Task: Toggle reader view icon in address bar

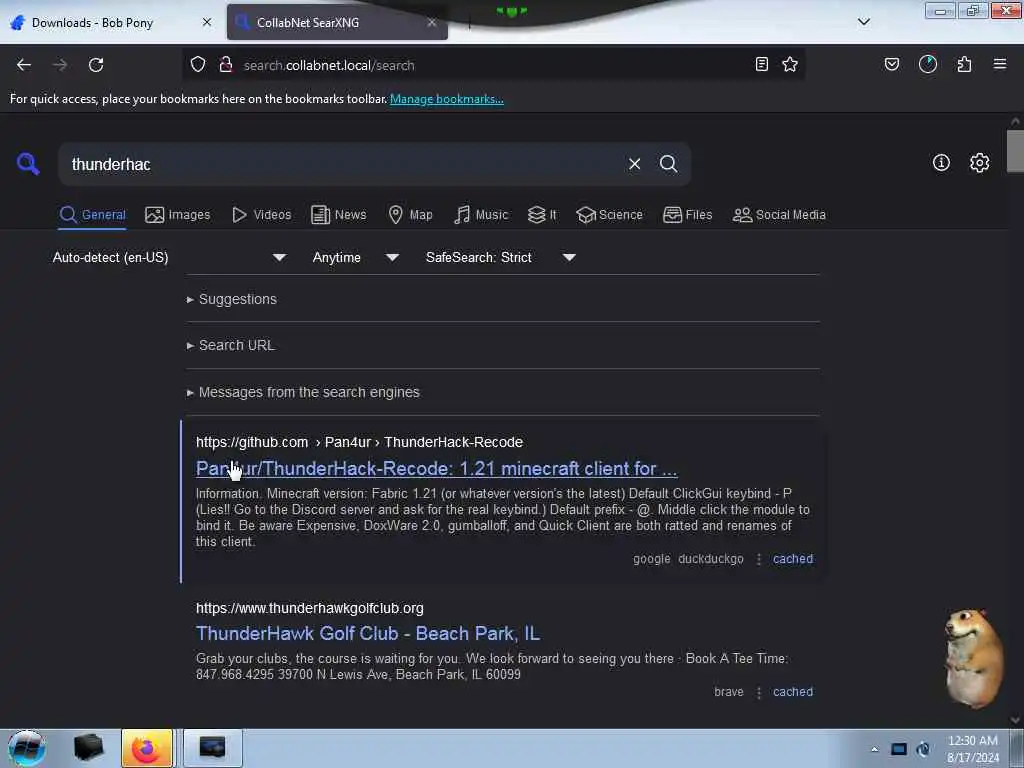Action: 761,65
